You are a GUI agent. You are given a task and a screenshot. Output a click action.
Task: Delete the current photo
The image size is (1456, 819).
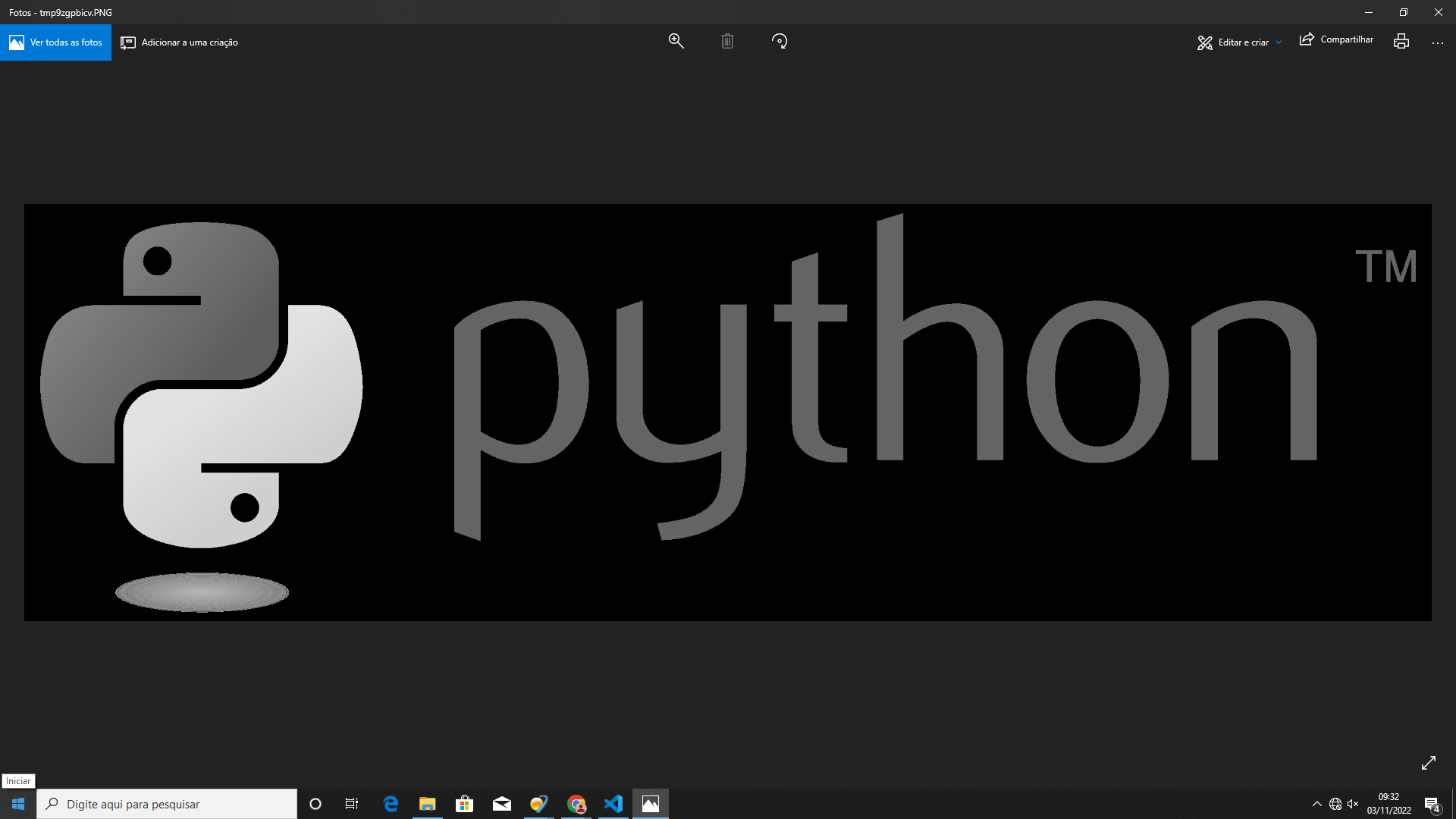click(727, 41)
